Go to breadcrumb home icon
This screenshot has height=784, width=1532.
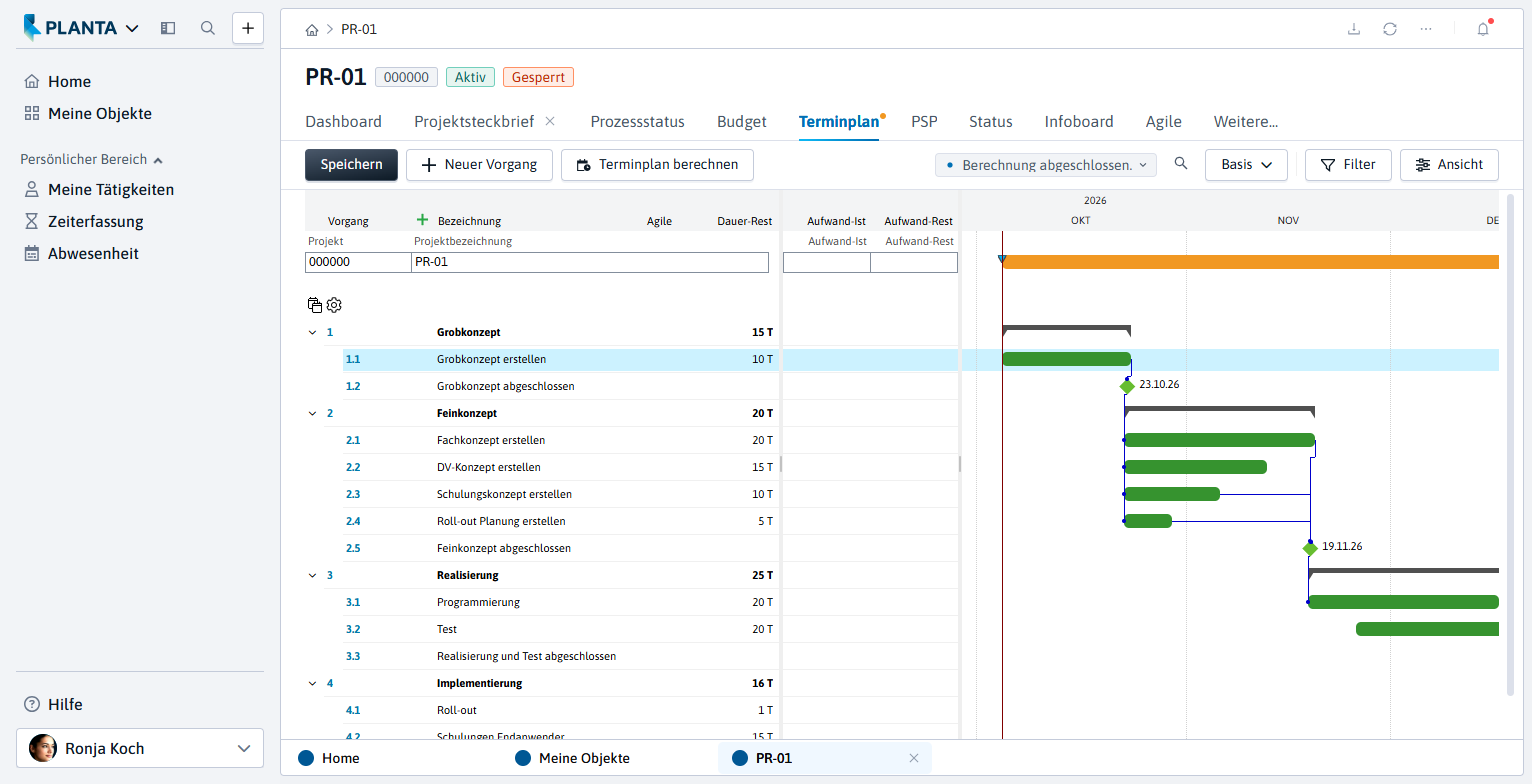pyautogui.click(x=312, y=29)
